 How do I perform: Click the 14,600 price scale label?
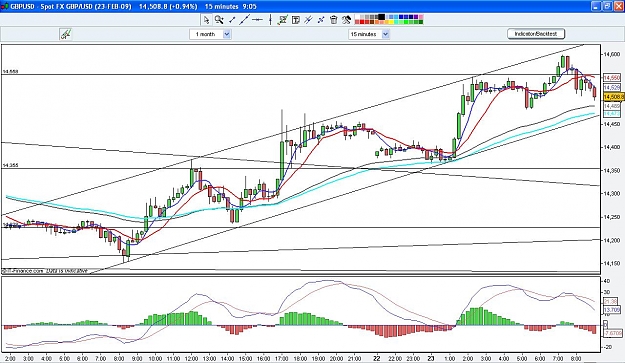[611, 54]
